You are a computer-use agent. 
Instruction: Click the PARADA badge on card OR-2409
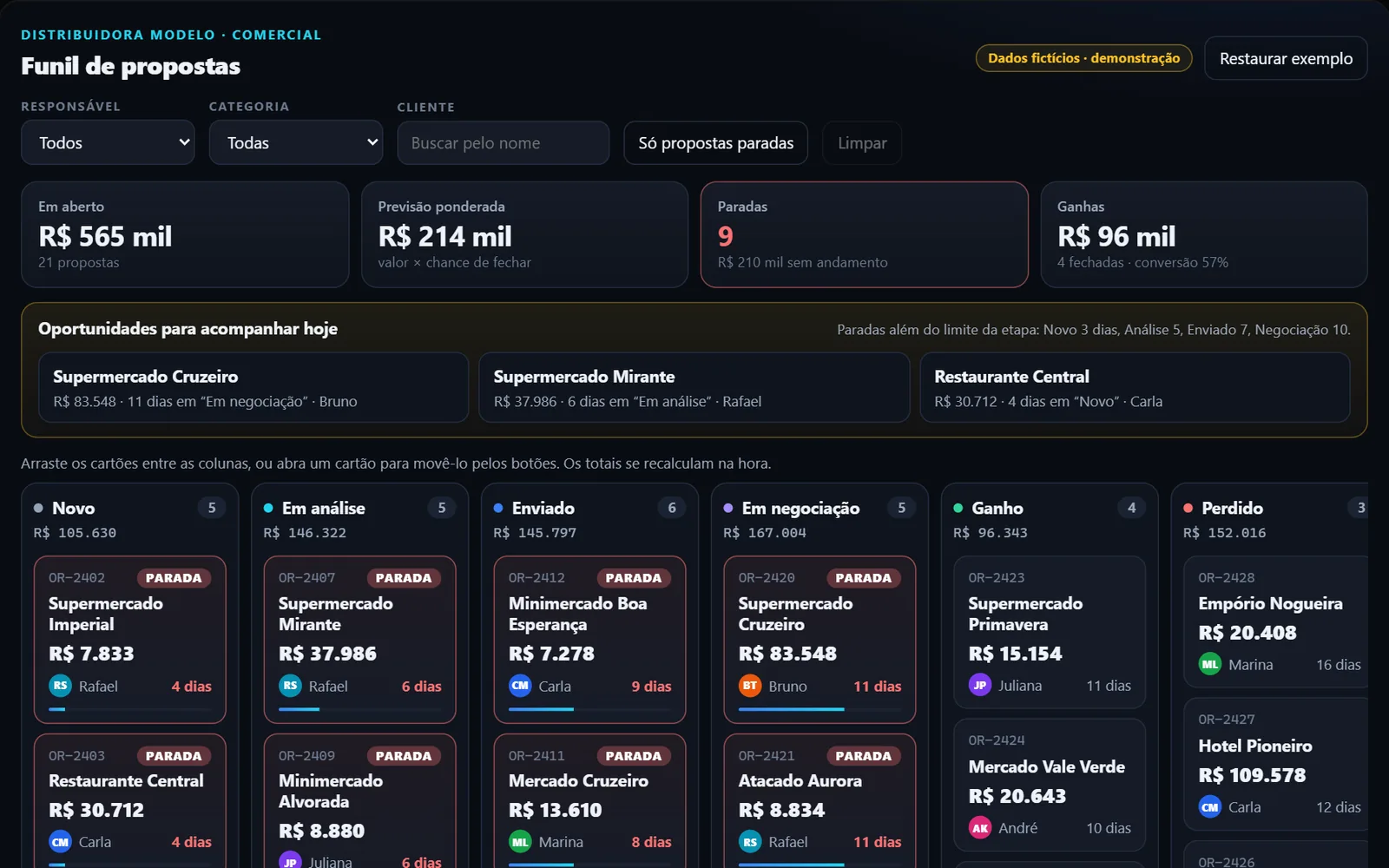tap(404, 756)
